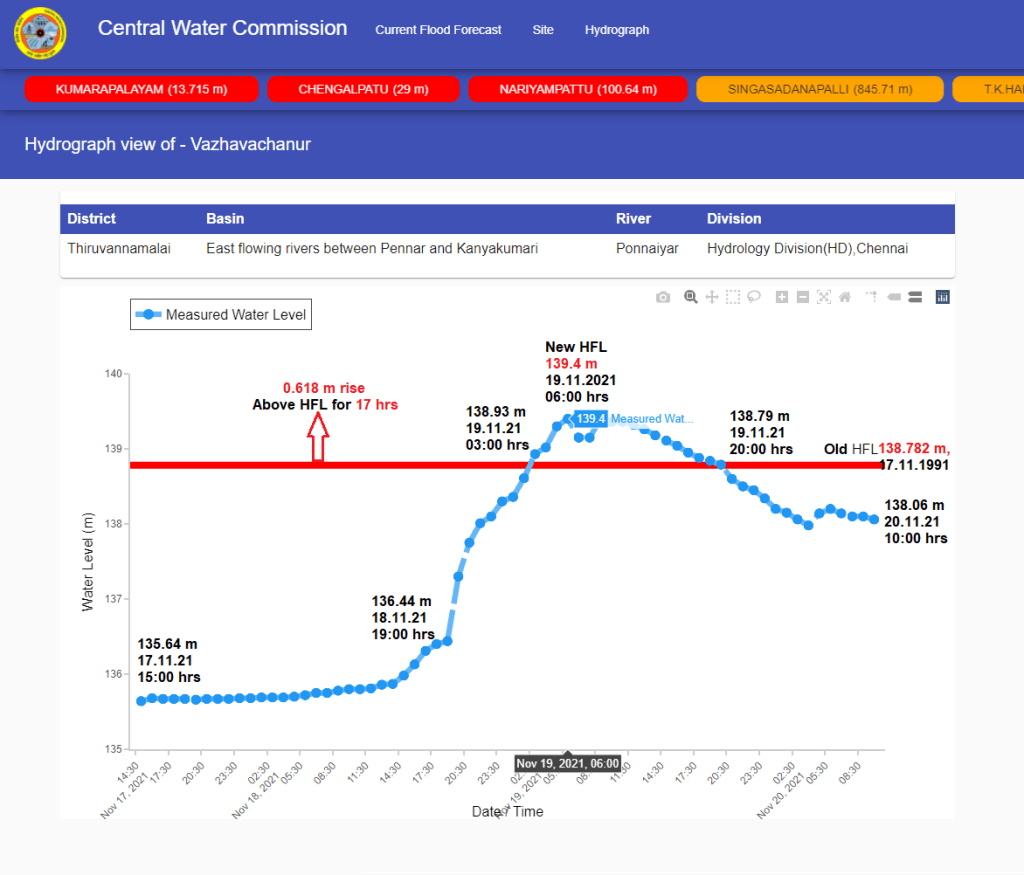Toggle compare data on hover
The width and height of the screenshot is (1024, 875).
[x=914, y=297]
